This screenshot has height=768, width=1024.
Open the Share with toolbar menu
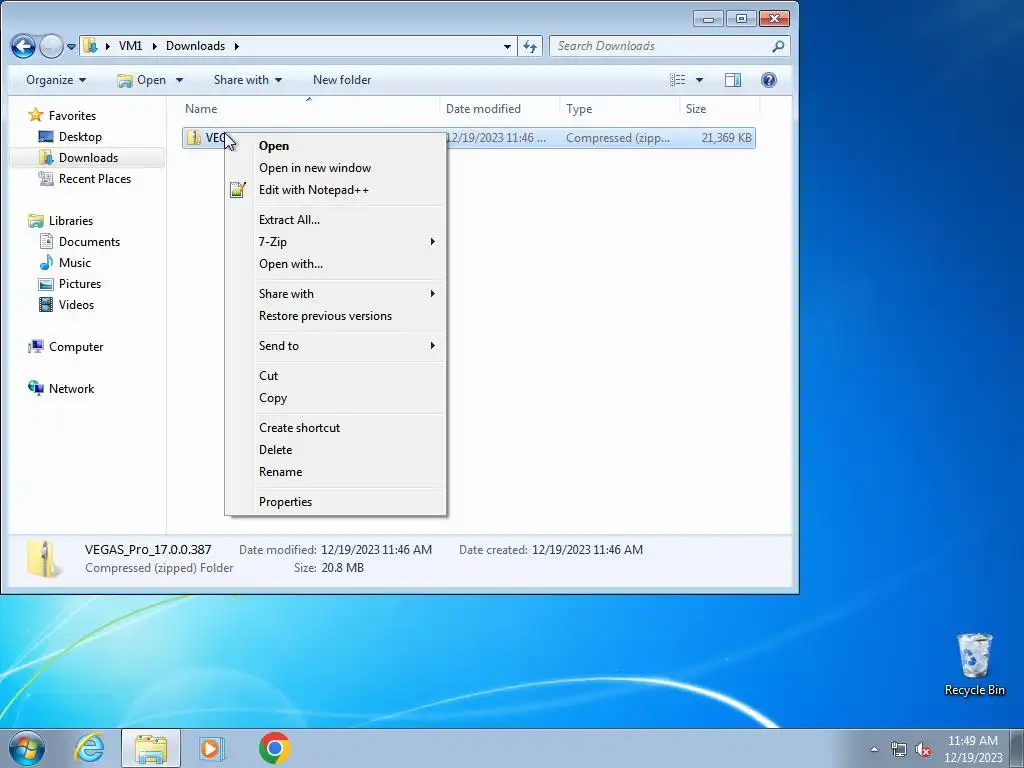click(248, 80)
